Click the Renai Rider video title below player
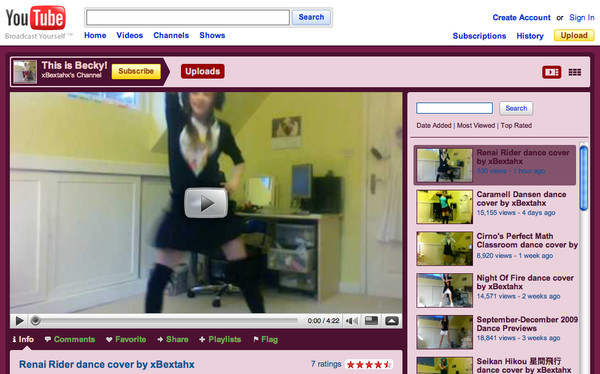This screenshot has height=374, width=600. 107,364
